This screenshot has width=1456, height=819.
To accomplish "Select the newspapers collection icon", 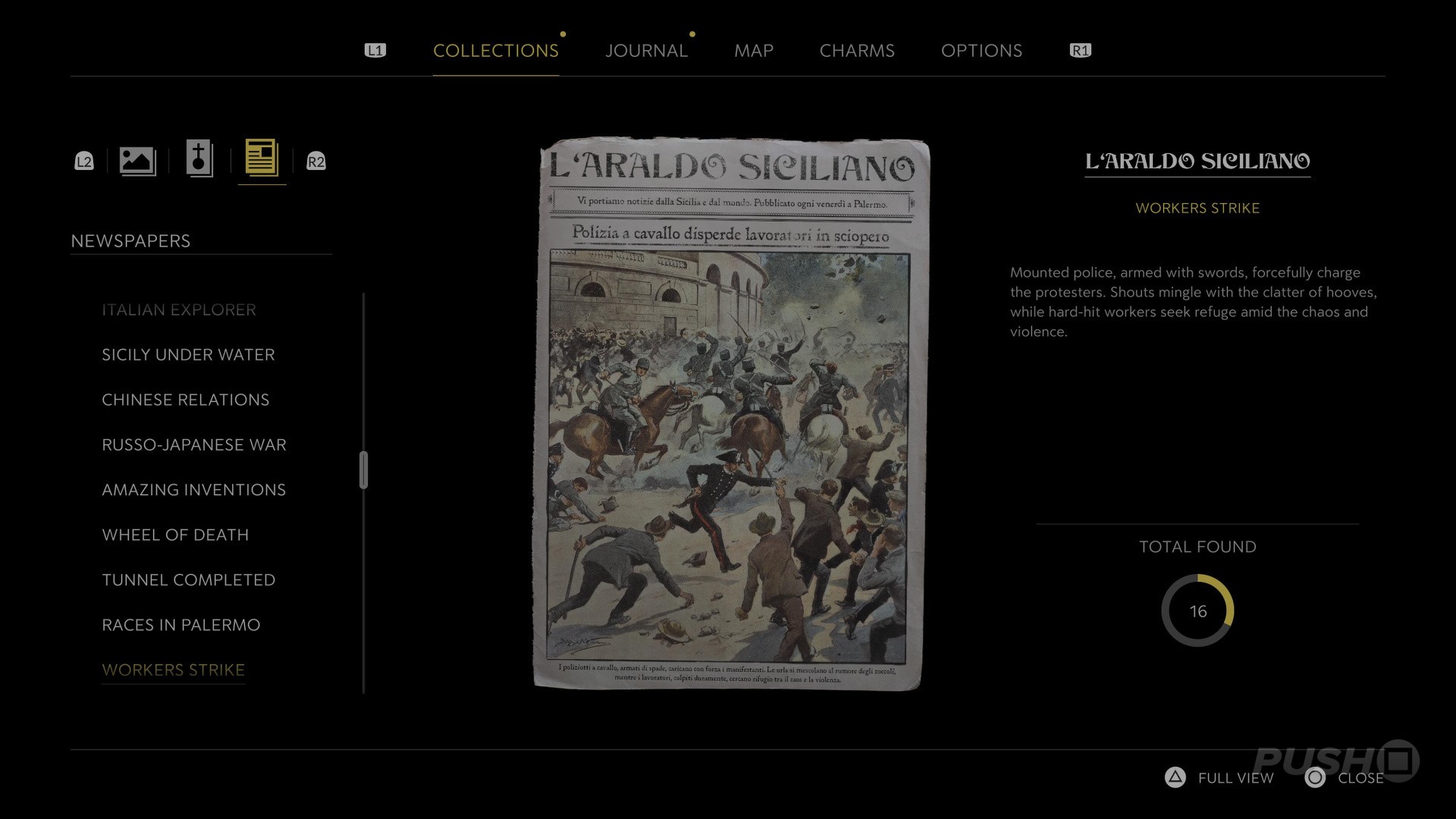I will tap(262, 158).
